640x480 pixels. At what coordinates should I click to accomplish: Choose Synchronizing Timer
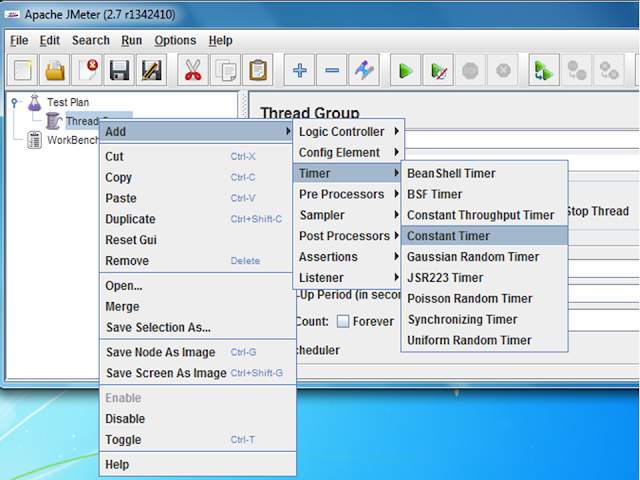pyautogui.click(x=484, y=319)
